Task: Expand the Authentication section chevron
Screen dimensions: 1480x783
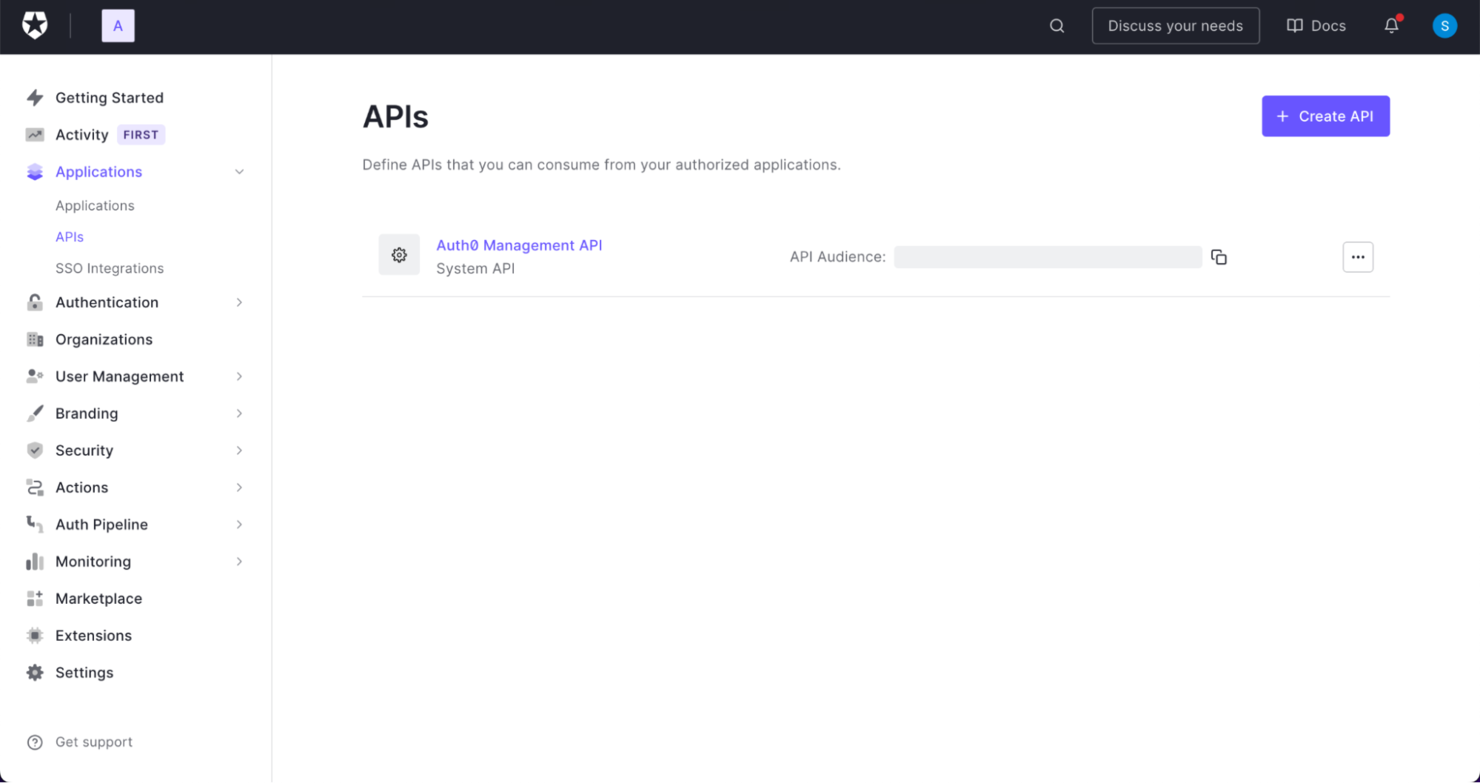Action: pos(239,302)
